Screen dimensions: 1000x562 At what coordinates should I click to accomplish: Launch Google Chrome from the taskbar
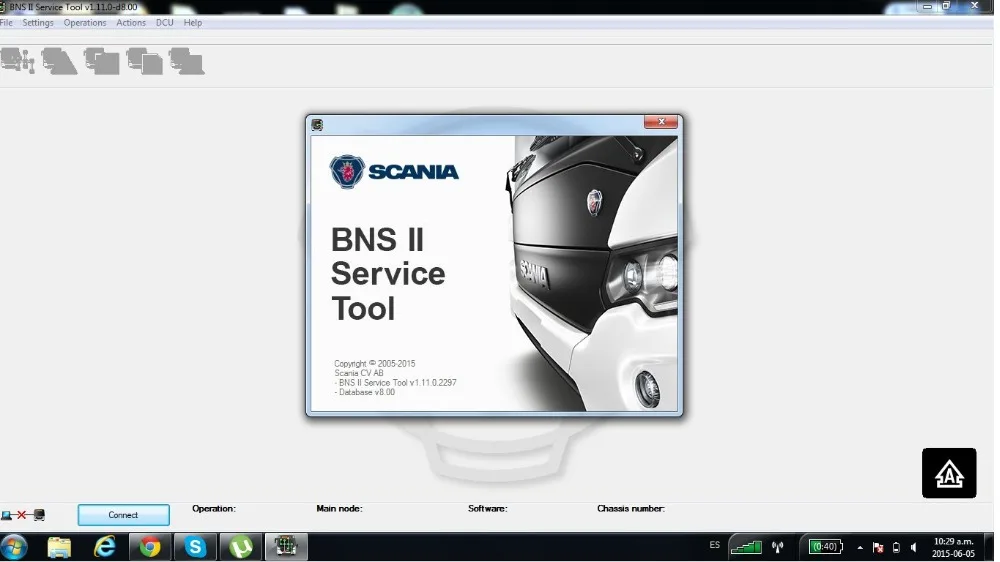[x=150, y=547]
